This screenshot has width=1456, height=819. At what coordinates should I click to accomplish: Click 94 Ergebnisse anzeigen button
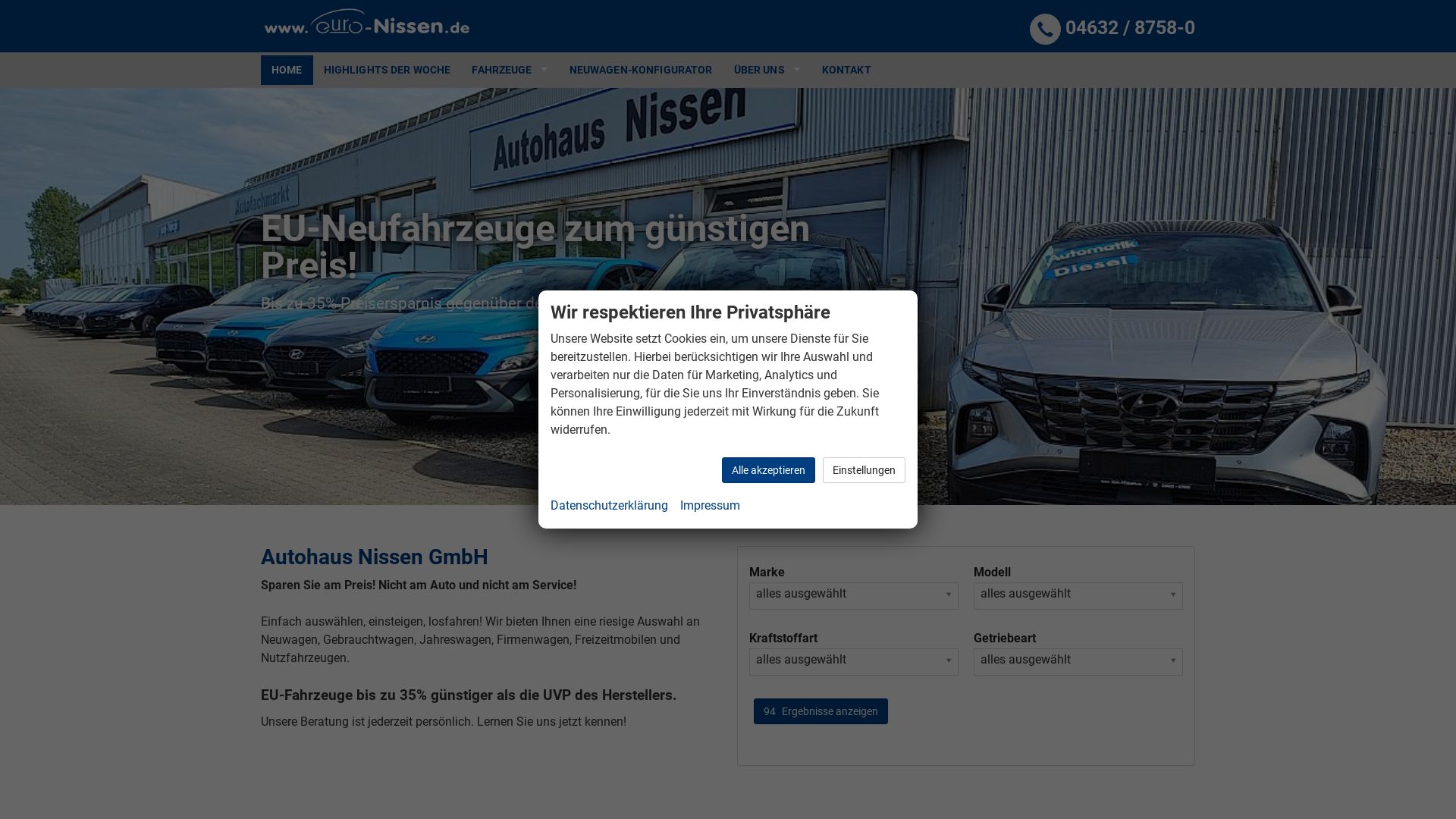[821, 711]
